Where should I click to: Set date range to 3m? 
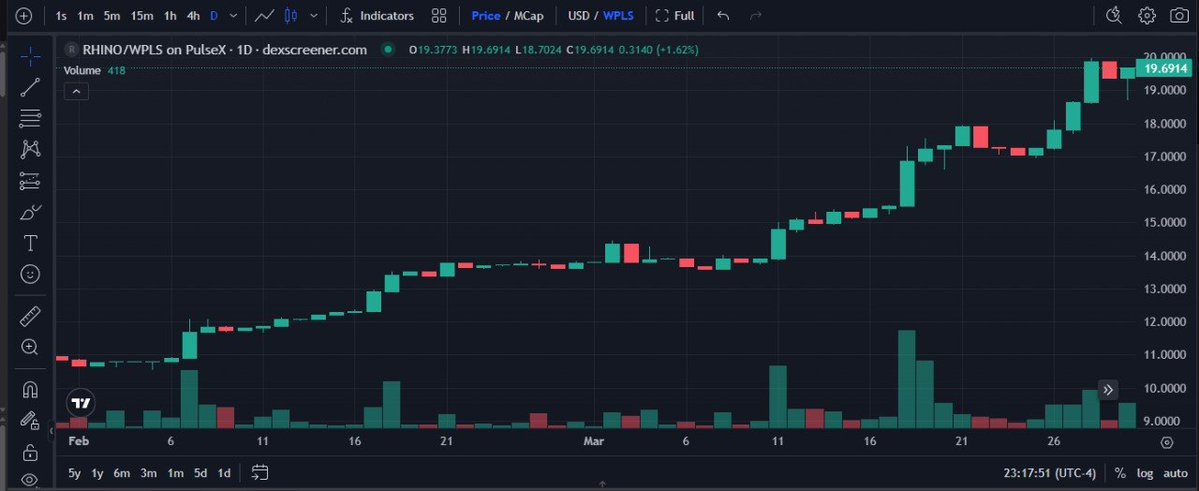pyautogui.click(x=148, y=473)
